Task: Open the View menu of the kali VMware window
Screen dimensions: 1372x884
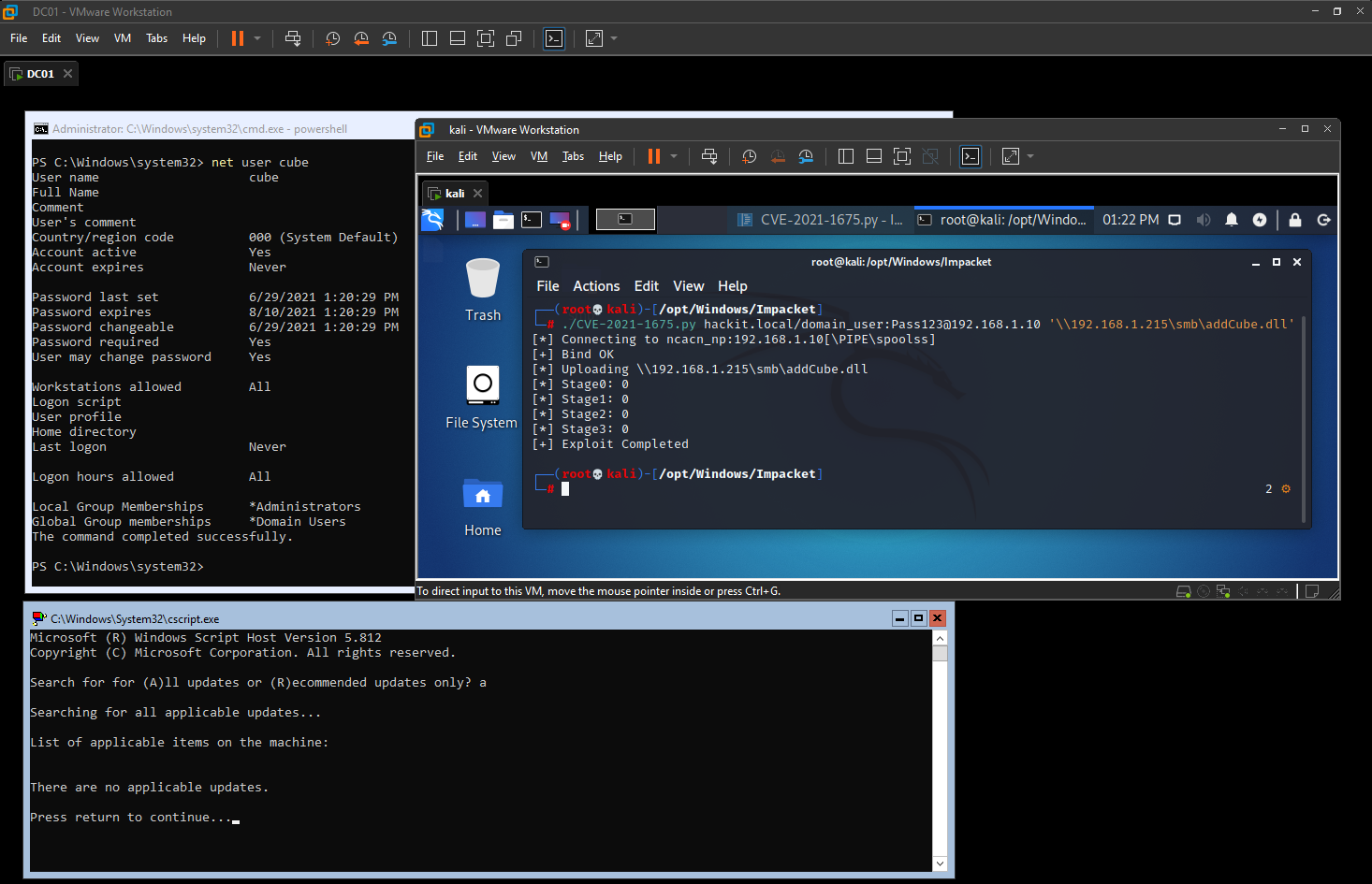Action: 504,156
